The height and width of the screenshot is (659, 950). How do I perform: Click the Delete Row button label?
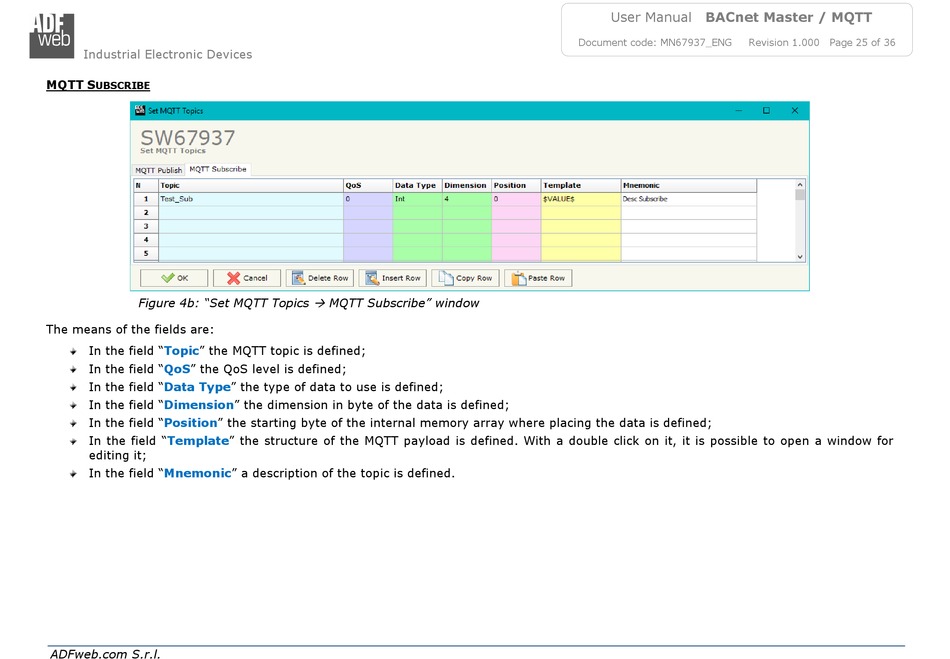(x=328, y=278)
